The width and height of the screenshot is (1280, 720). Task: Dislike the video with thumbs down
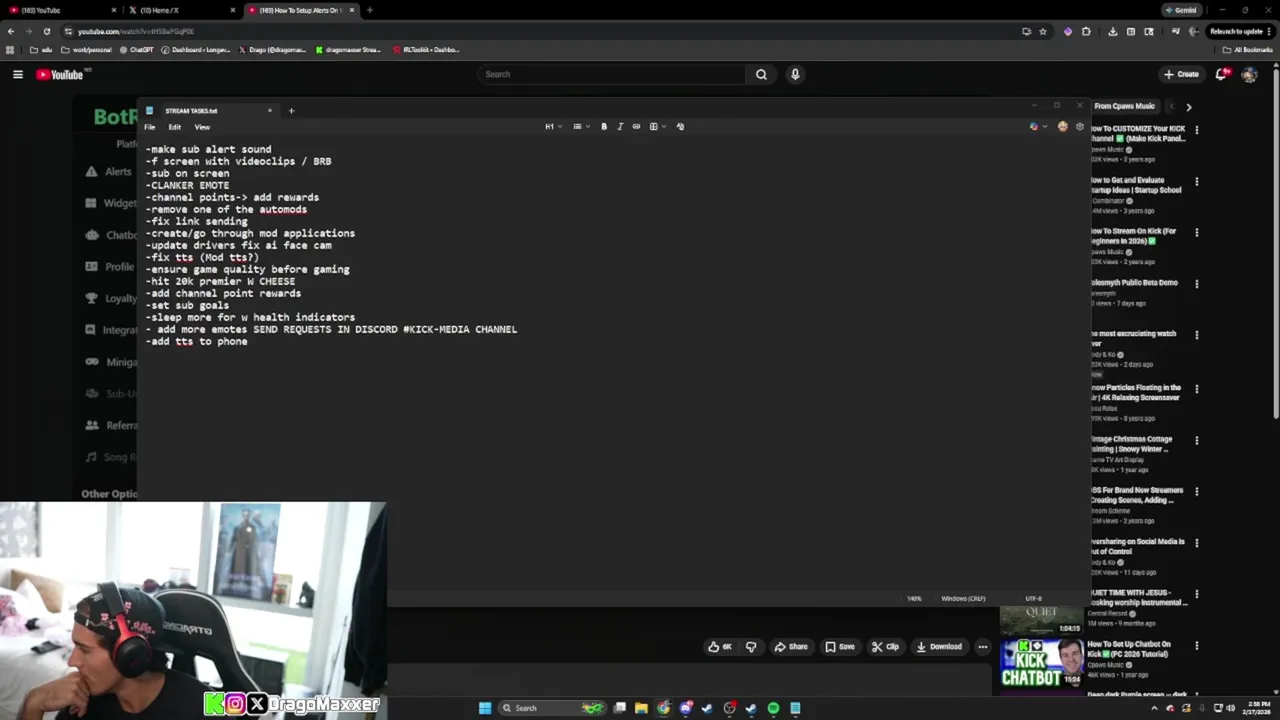pyautogui.click(x=751, y=647)
